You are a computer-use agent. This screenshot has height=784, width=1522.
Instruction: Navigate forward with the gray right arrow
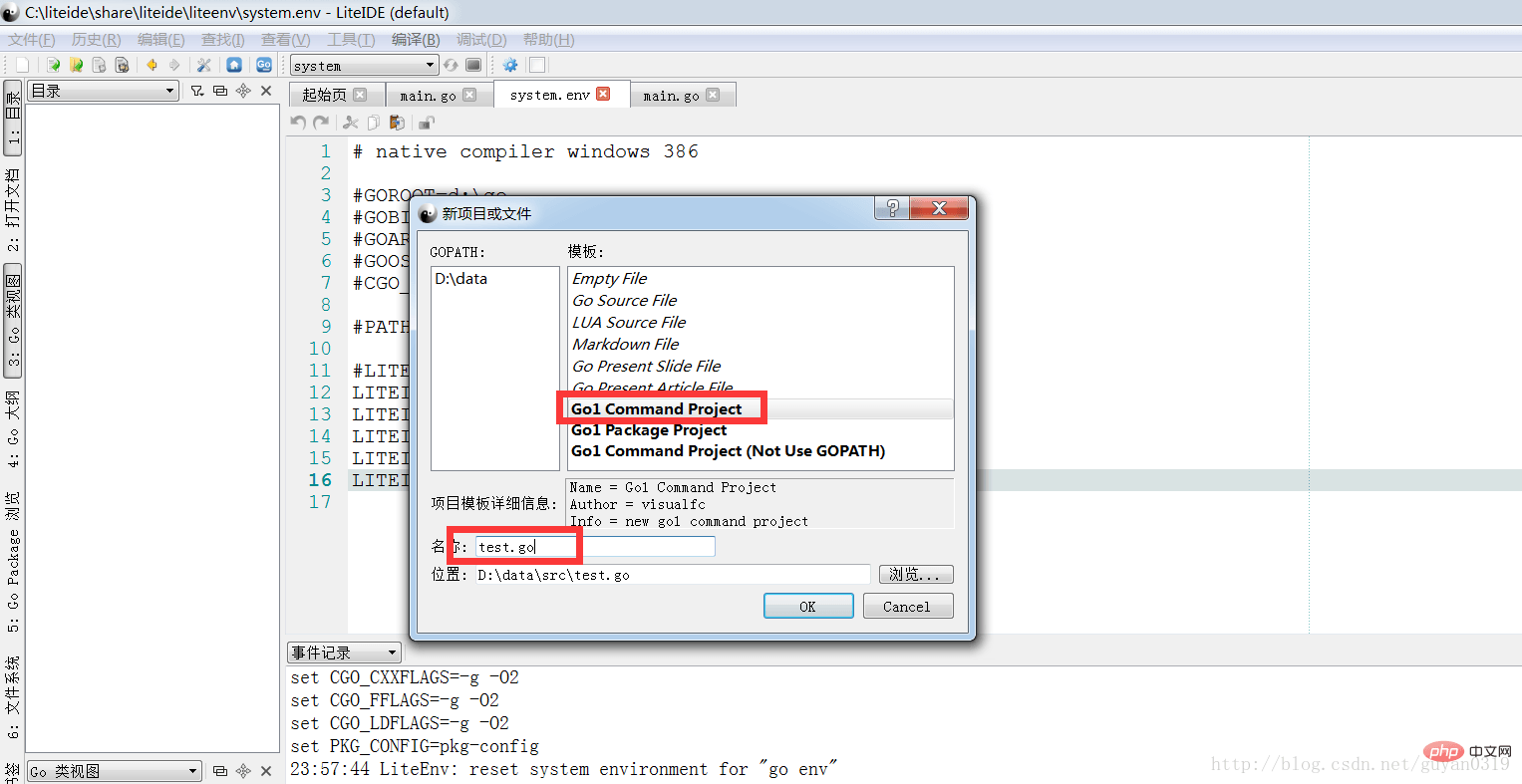coord(174,65)
